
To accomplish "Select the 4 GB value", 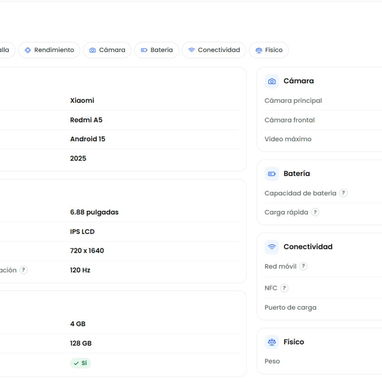I will pos(78,324).
